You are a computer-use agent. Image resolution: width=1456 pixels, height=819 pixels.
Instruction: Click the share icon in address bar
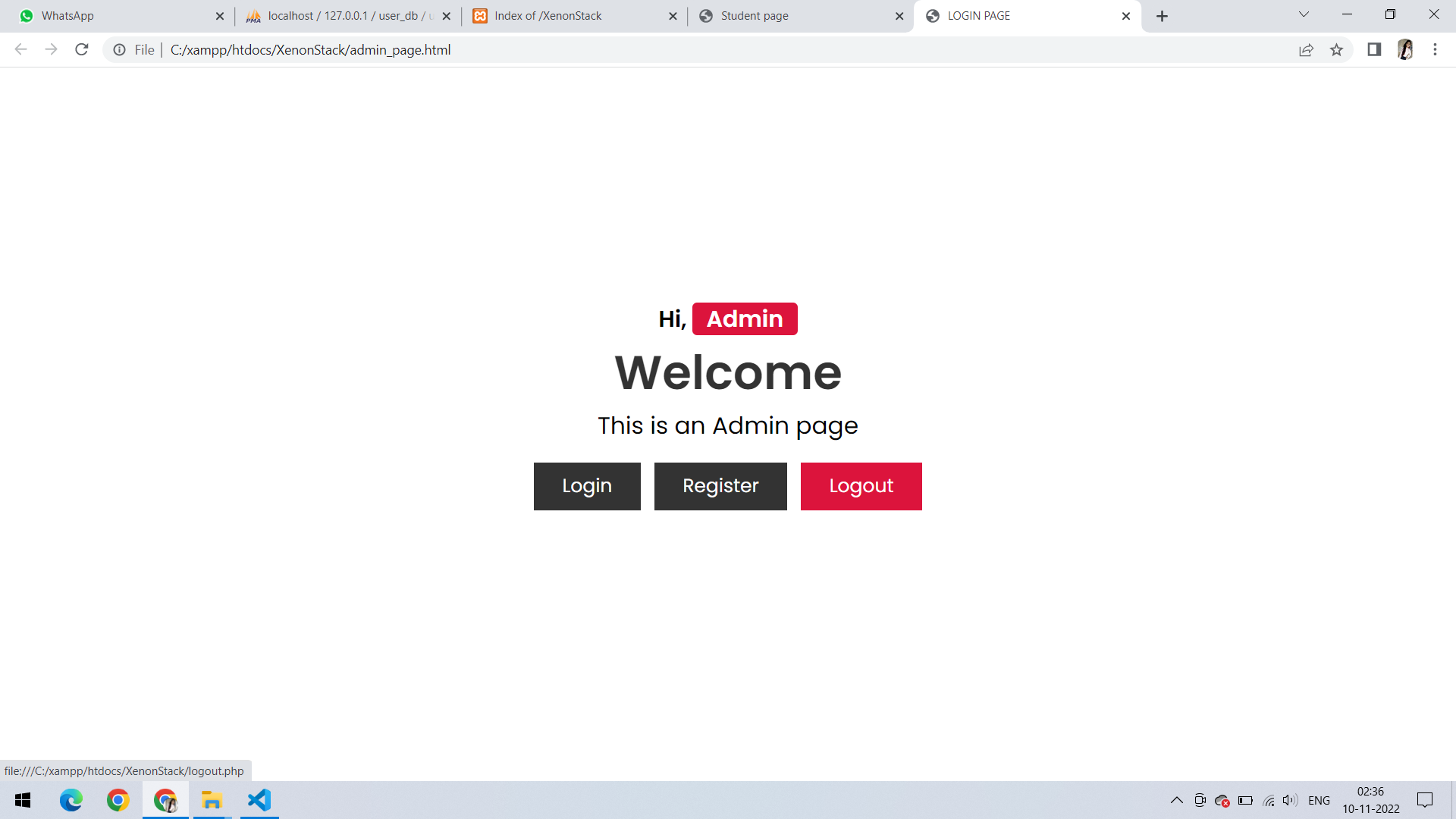[x=1306, y=50]
